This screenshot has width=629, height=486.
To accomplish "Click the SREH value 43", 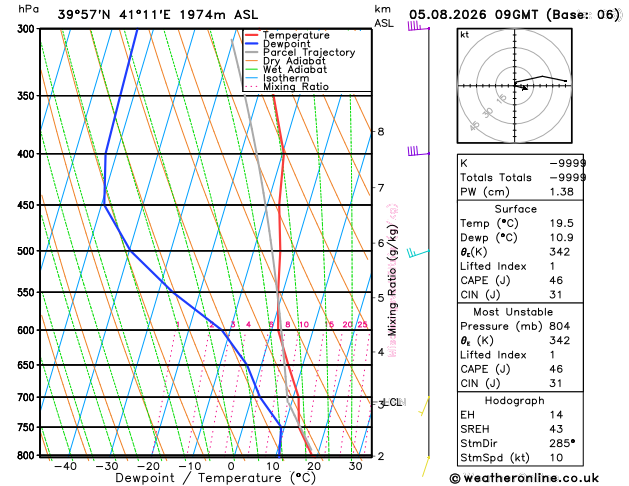I will coord(556,429).
